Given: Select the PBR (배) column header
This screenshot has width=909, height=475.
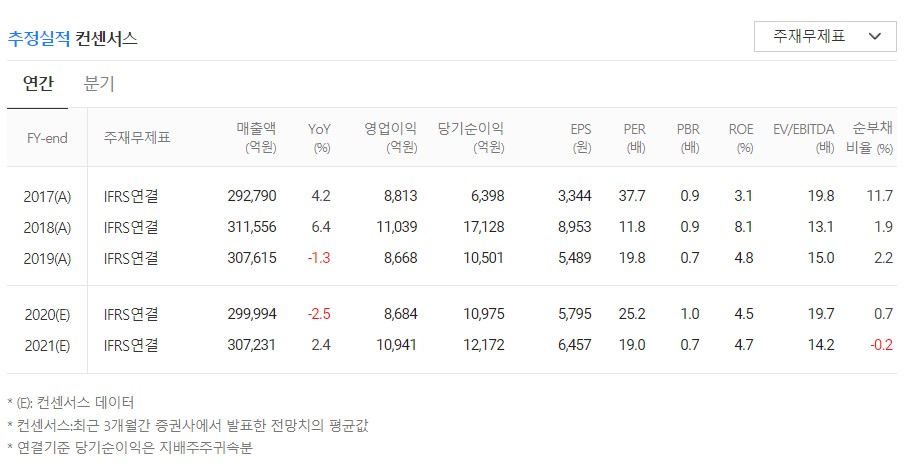Looking at the screenshot, I should coord(688,137).
